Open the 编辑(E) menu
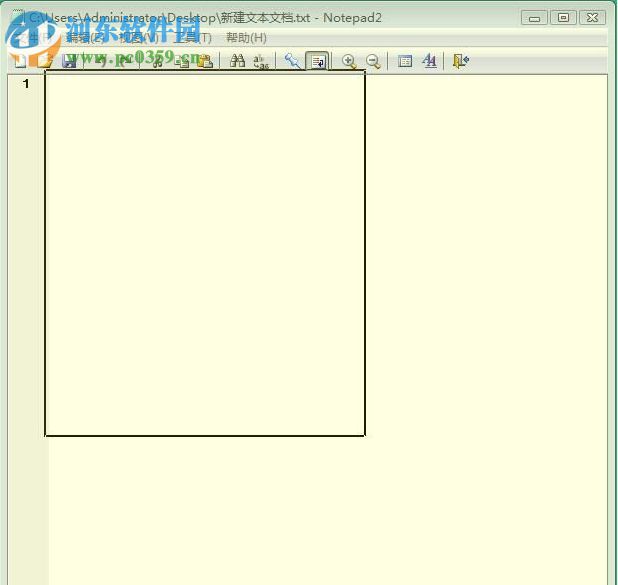618x585 pixels. click(84, 38)
